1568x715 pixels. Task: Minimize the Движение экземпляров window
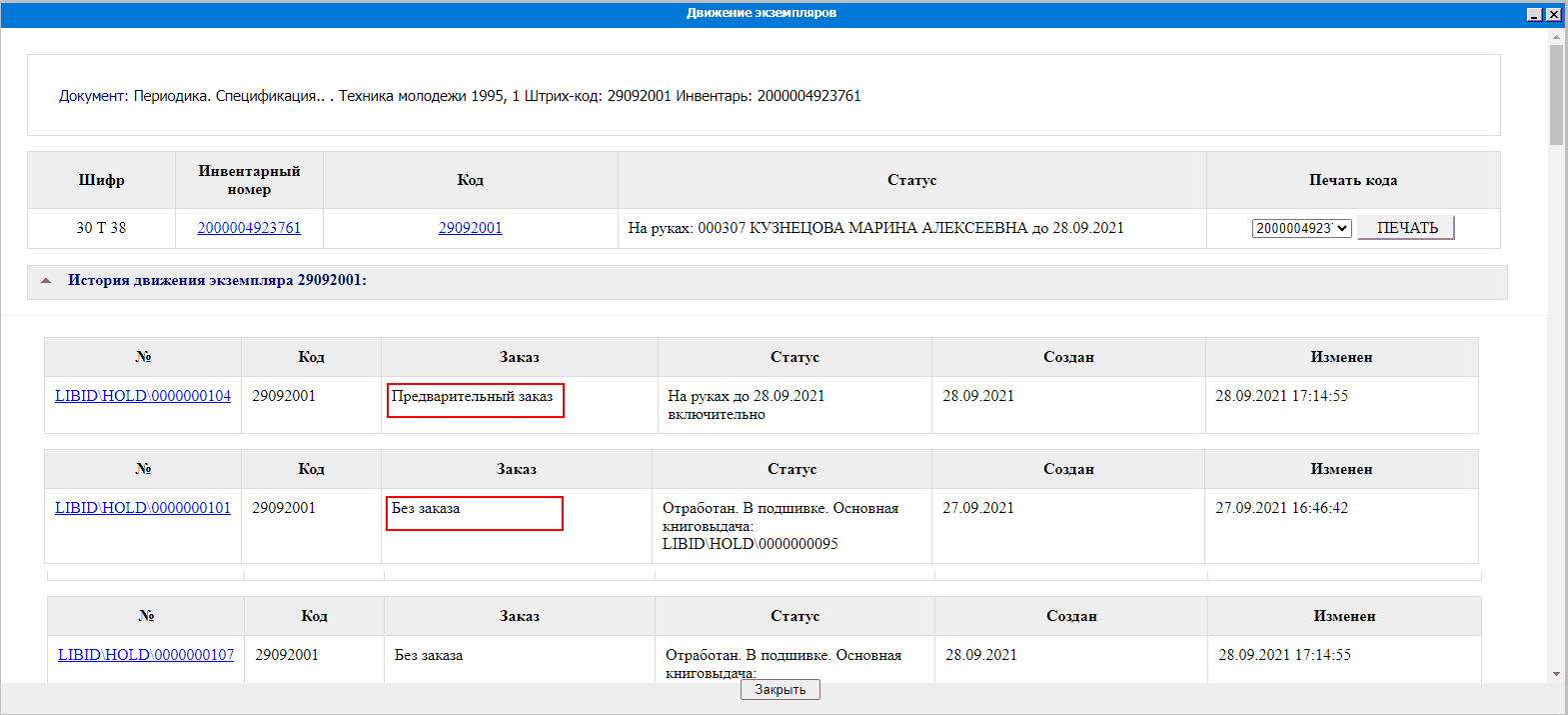point(1534,14)
